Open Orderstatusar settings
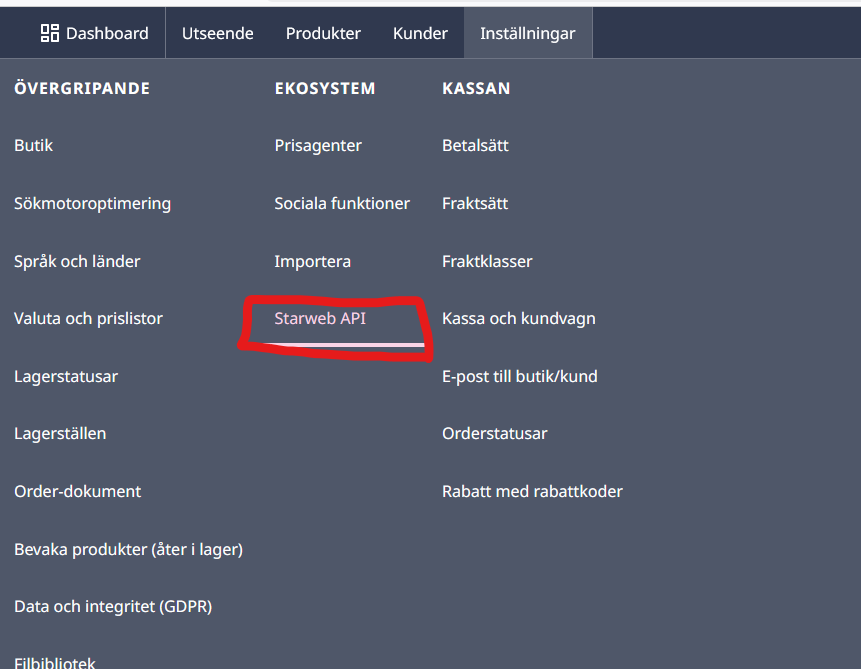Viewport: 861px width, 669px height. point(495,434)
